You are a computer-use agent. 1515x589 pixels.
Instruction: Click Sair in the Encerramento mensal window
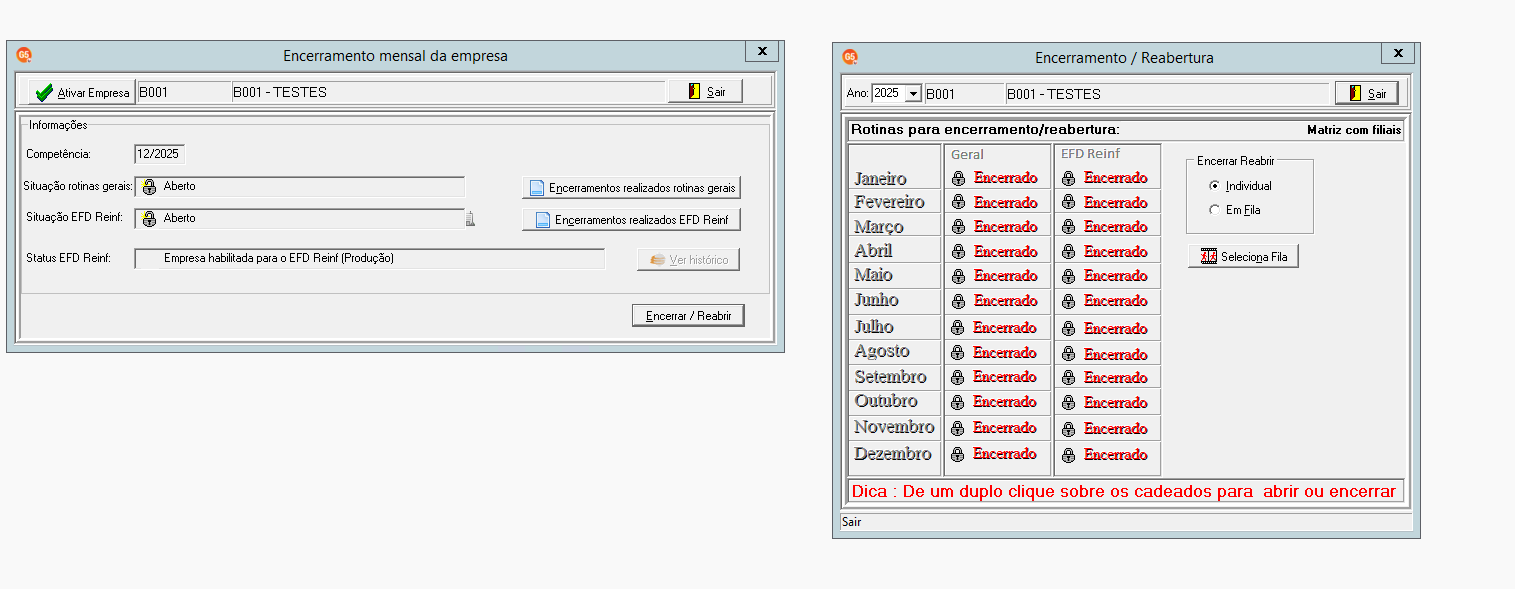point(705,91)
